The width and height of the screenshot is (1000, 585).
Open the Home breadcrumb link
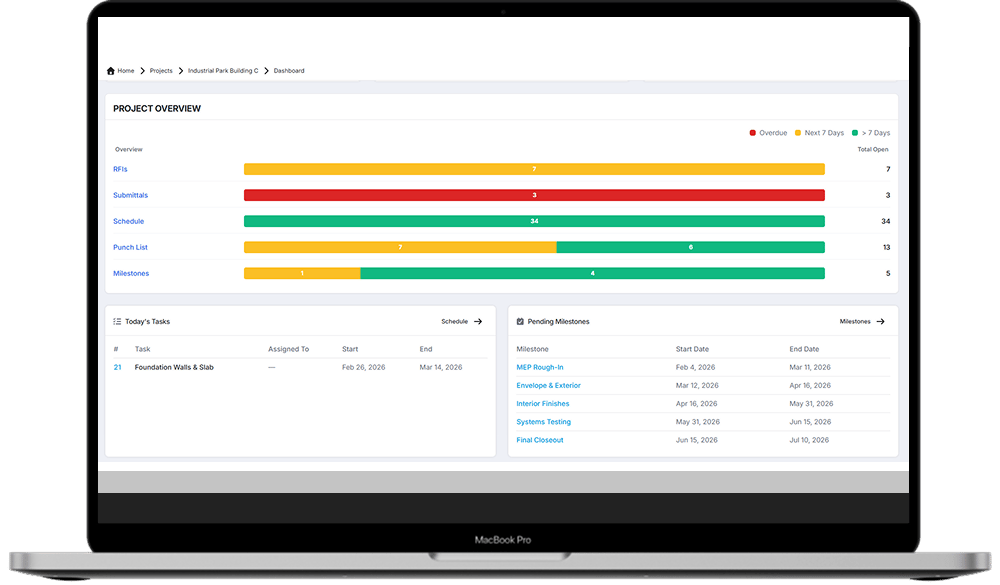126,71
